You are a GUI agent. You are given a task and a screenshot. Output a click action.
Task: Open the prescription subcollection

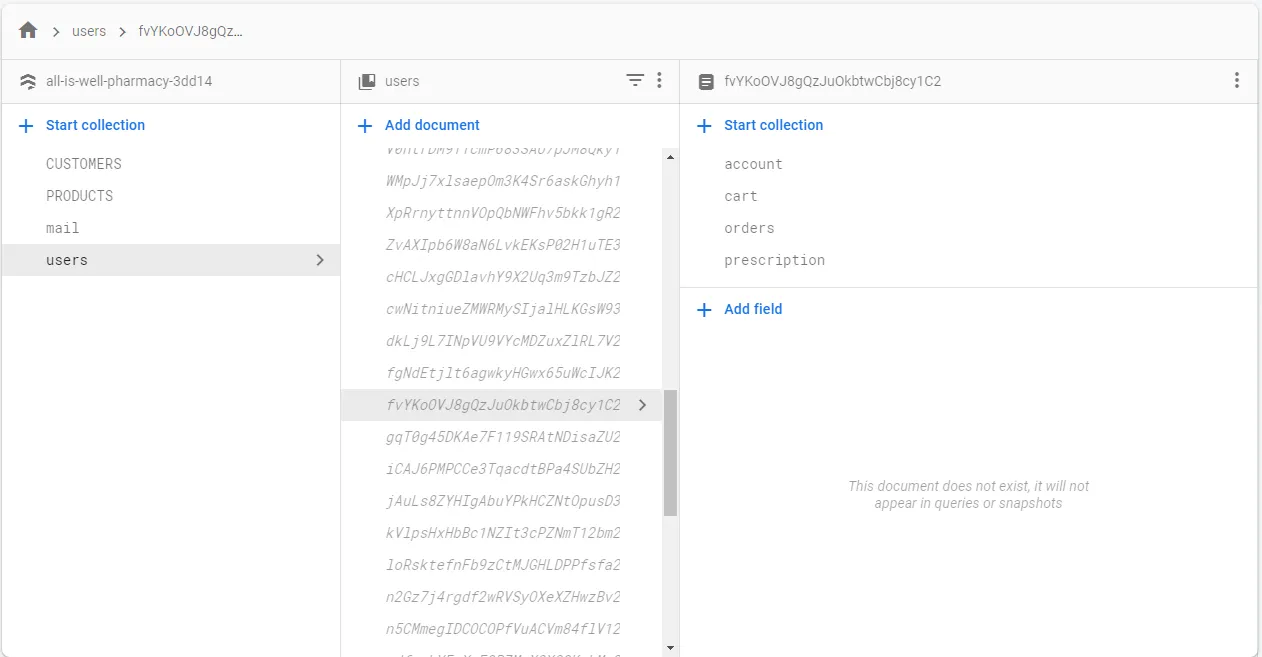775,260
